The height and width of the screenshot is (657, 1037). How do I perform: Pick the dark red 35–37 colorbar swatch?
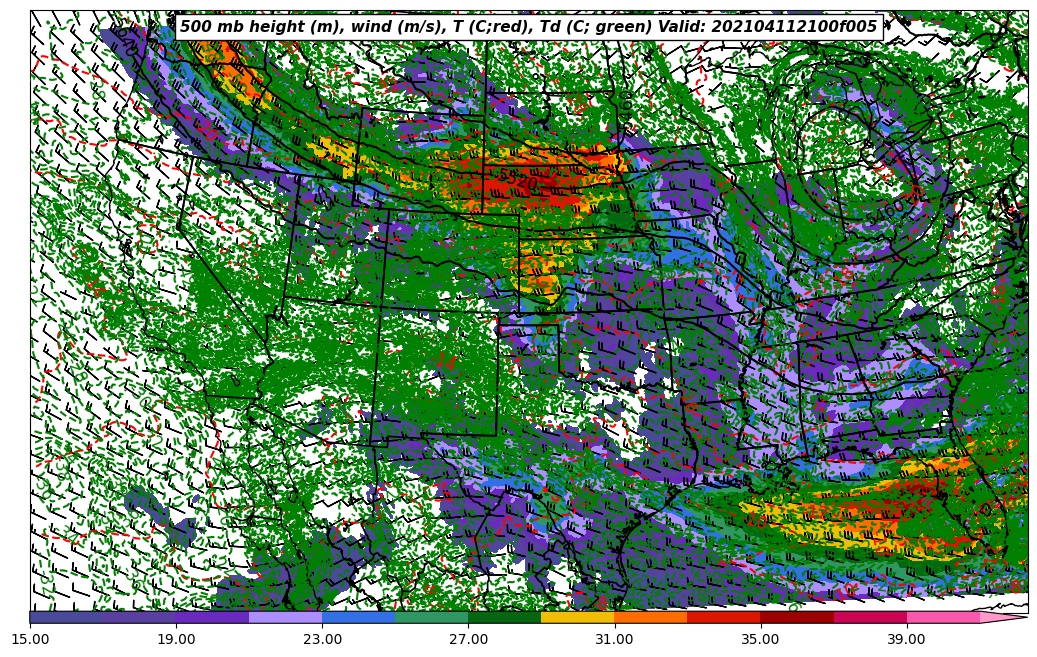[x=796, y=617]
